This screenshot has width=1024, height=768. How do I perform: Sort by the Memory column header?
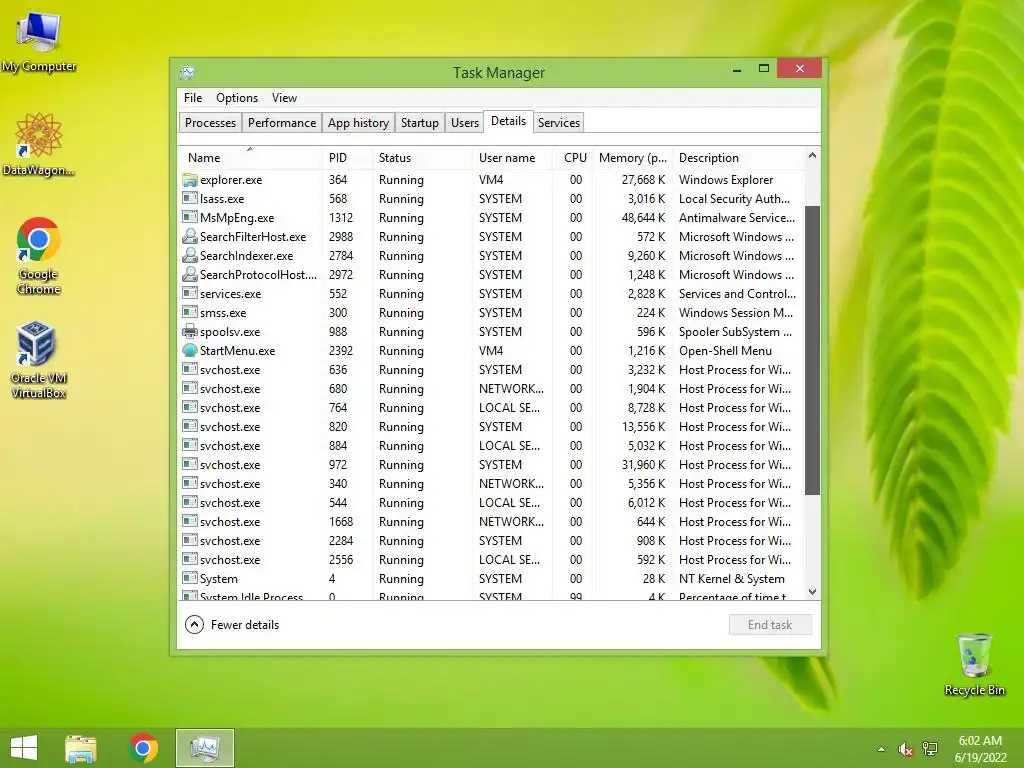tap(632, 157)
